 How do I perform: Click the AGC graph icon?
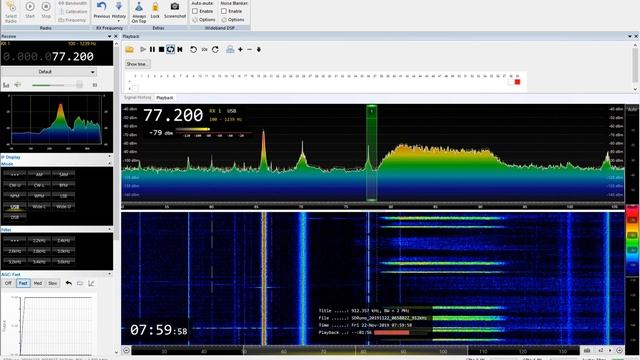[x=91, y=283]
